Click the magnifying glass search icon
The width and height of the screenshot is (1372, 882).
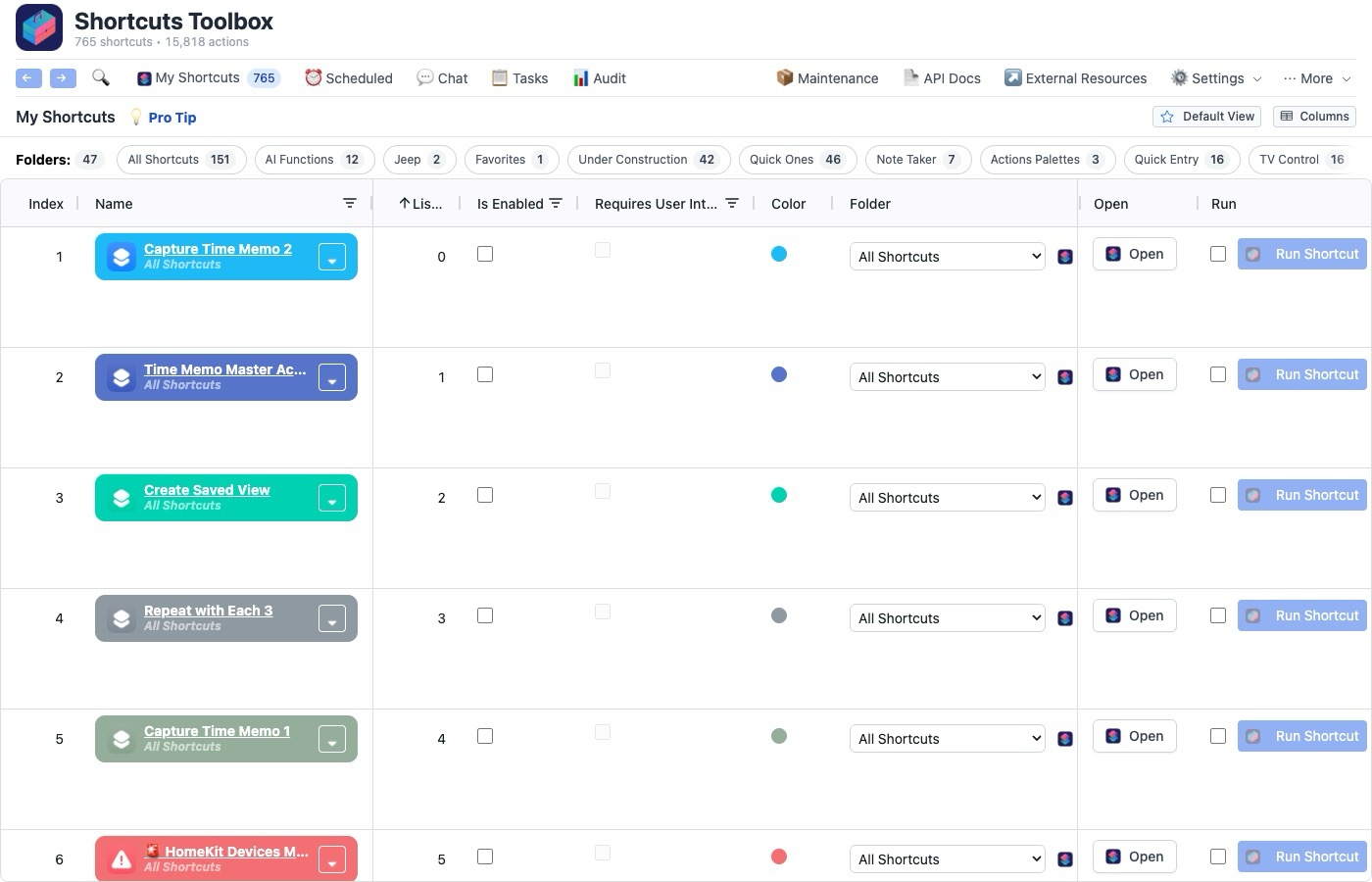point(100,77)
